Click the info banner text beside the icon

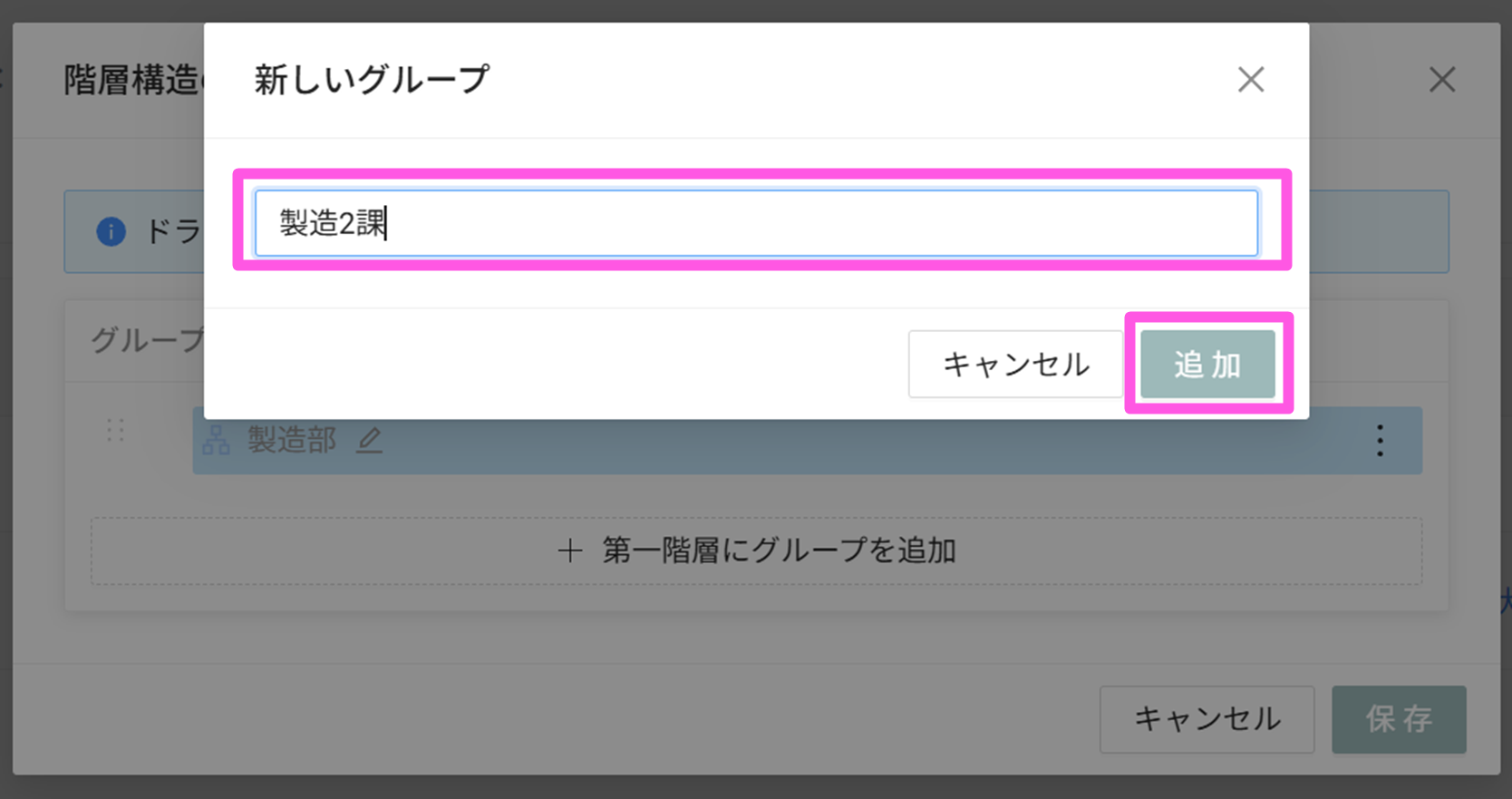pyautogui.click(x=174, y=231)
